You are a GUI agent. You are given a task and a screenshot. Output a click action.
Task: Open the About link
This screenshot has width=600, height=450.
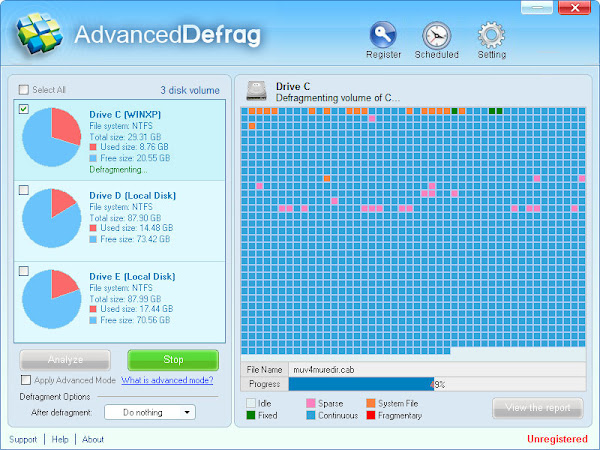pos(93,439)
